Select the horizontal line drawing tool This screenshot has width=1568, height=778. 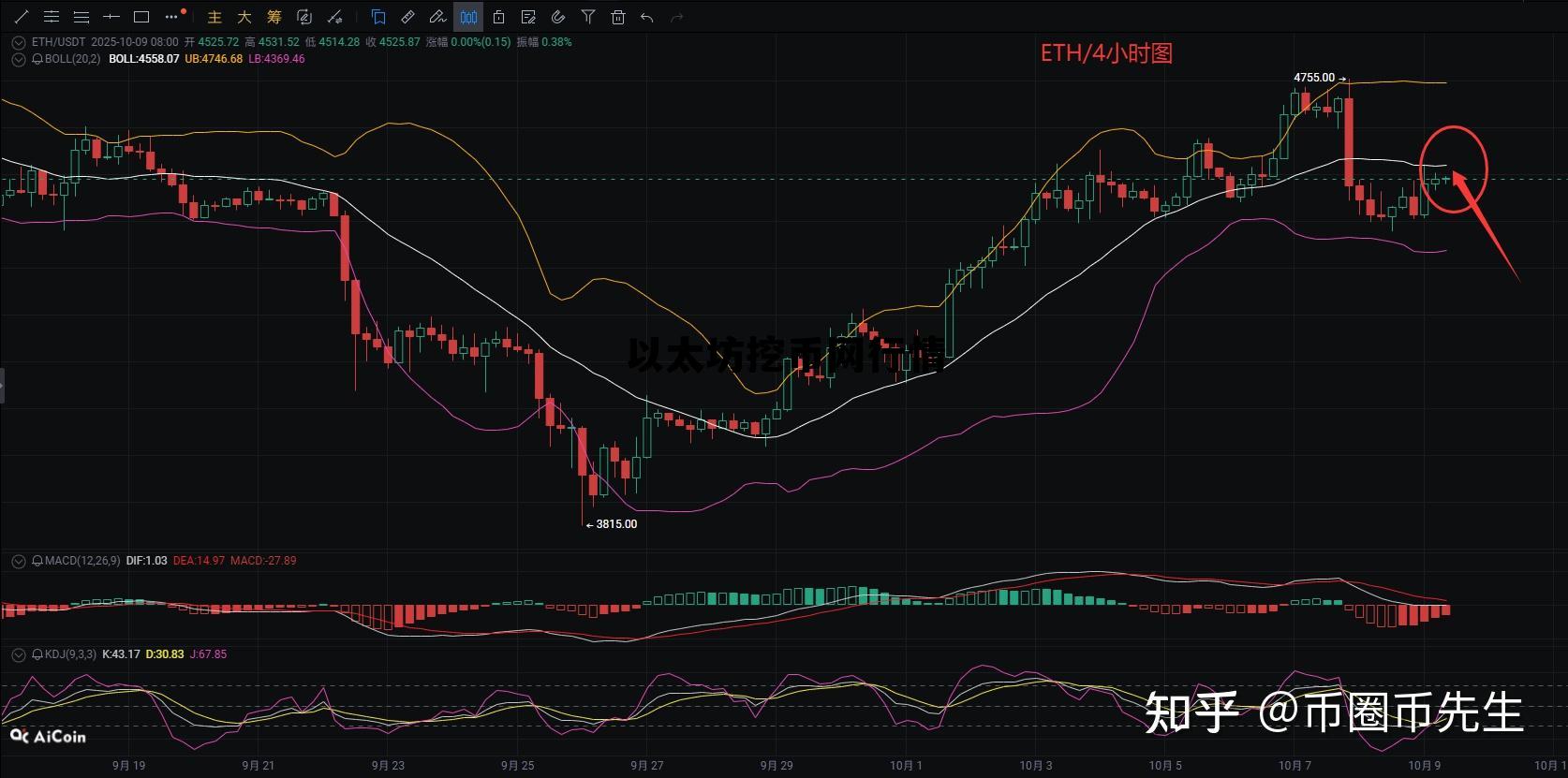[x=111, y=17]
